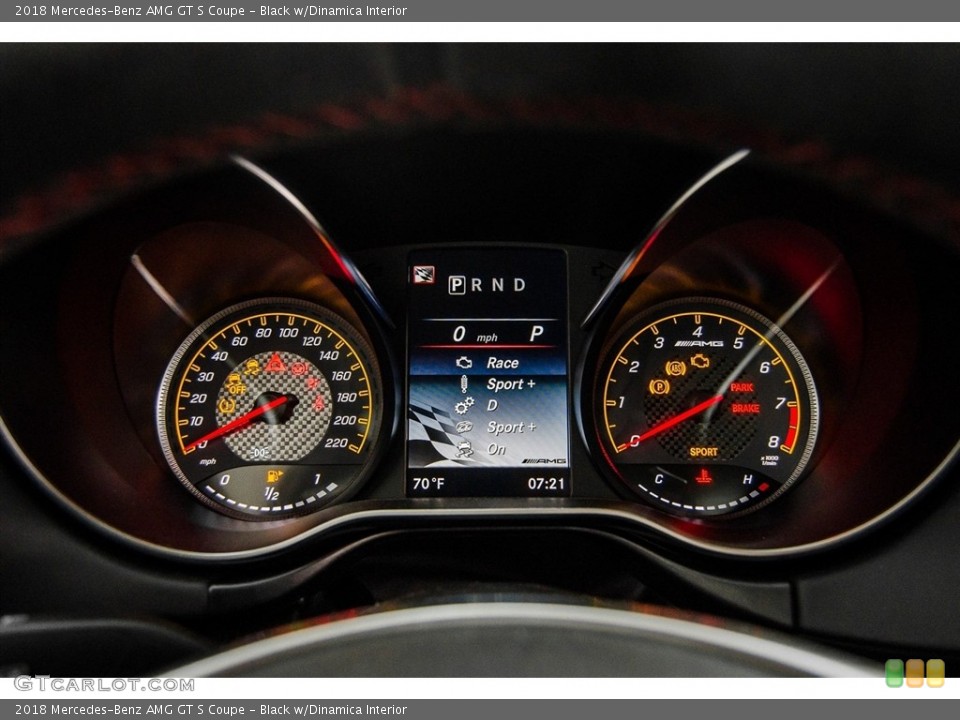The width and height of the screenshot is (960, 720).
Task: Click the yellow parking brake P icon
Action: [x=659, y=386]
